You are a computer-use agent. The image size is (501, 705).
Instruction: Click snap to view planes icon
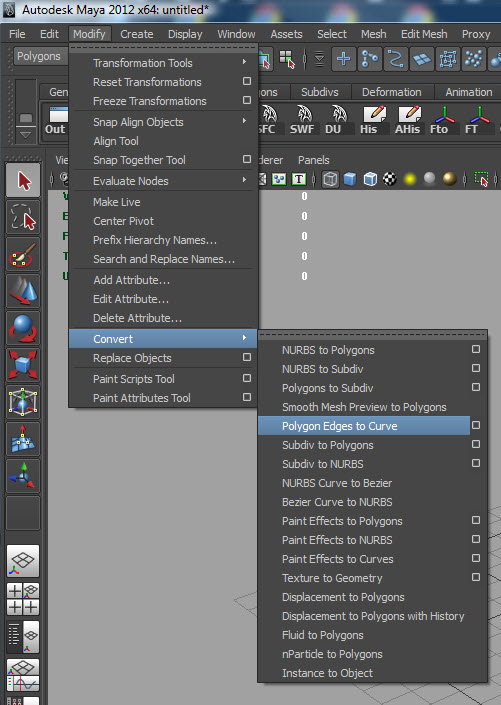(x=422, y=59)
